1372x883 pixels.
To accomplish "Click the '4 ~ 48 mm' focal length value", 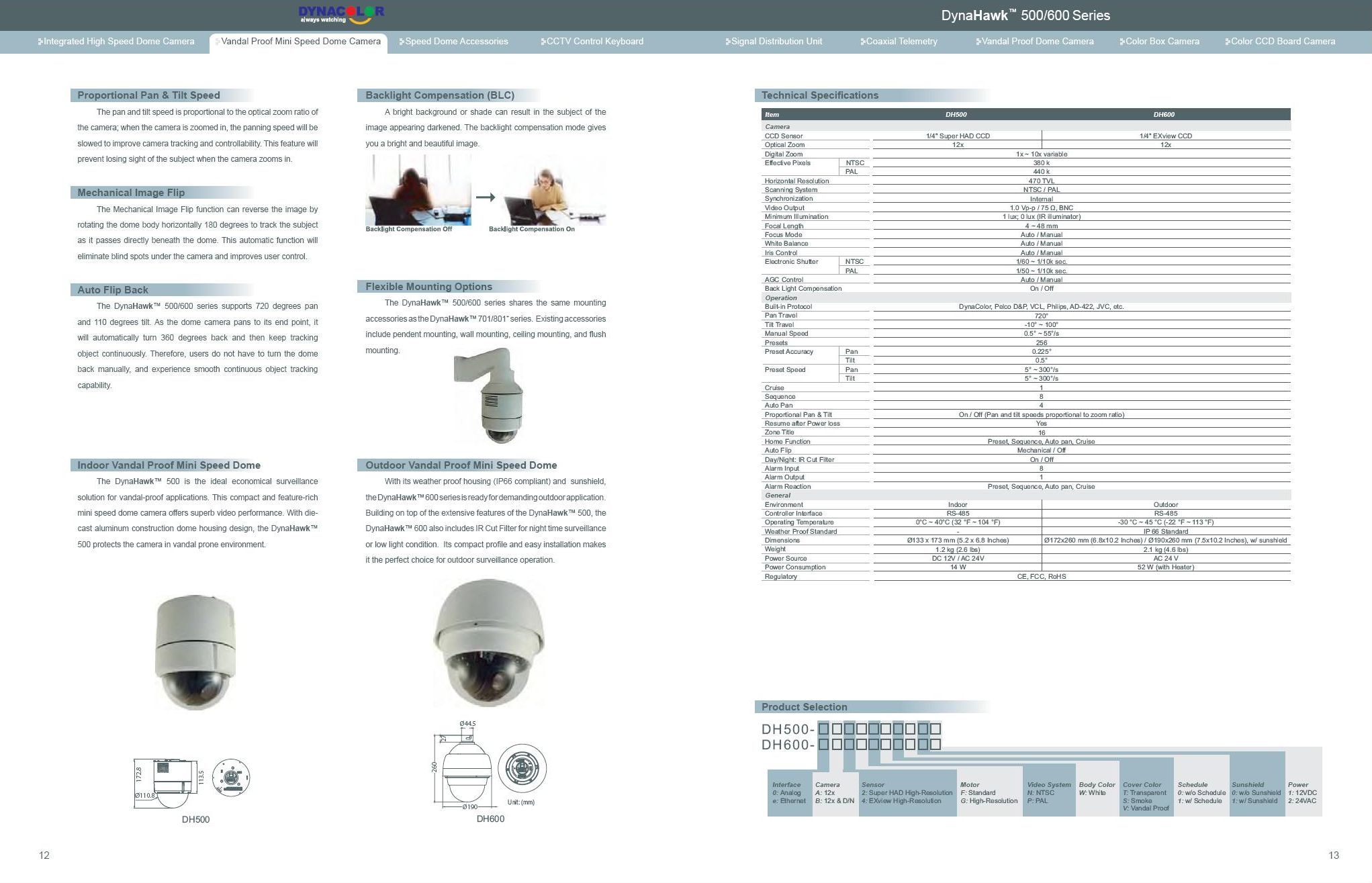I will click(x=1041, y=226).
